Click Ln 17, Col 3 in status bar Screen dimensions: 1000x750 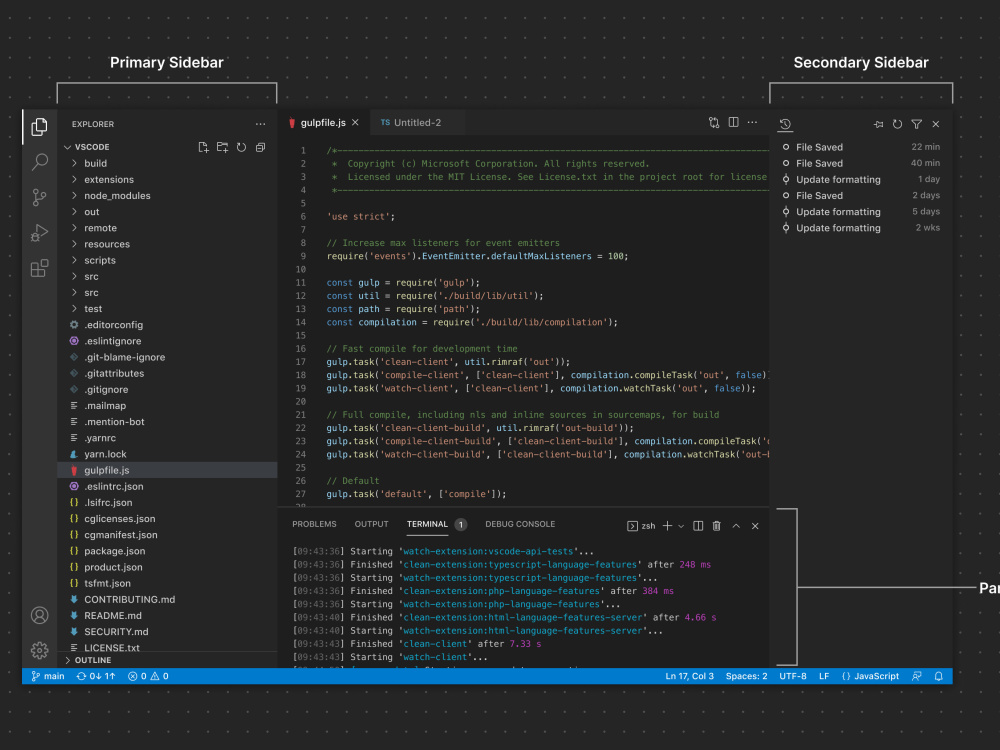point(689,676)
